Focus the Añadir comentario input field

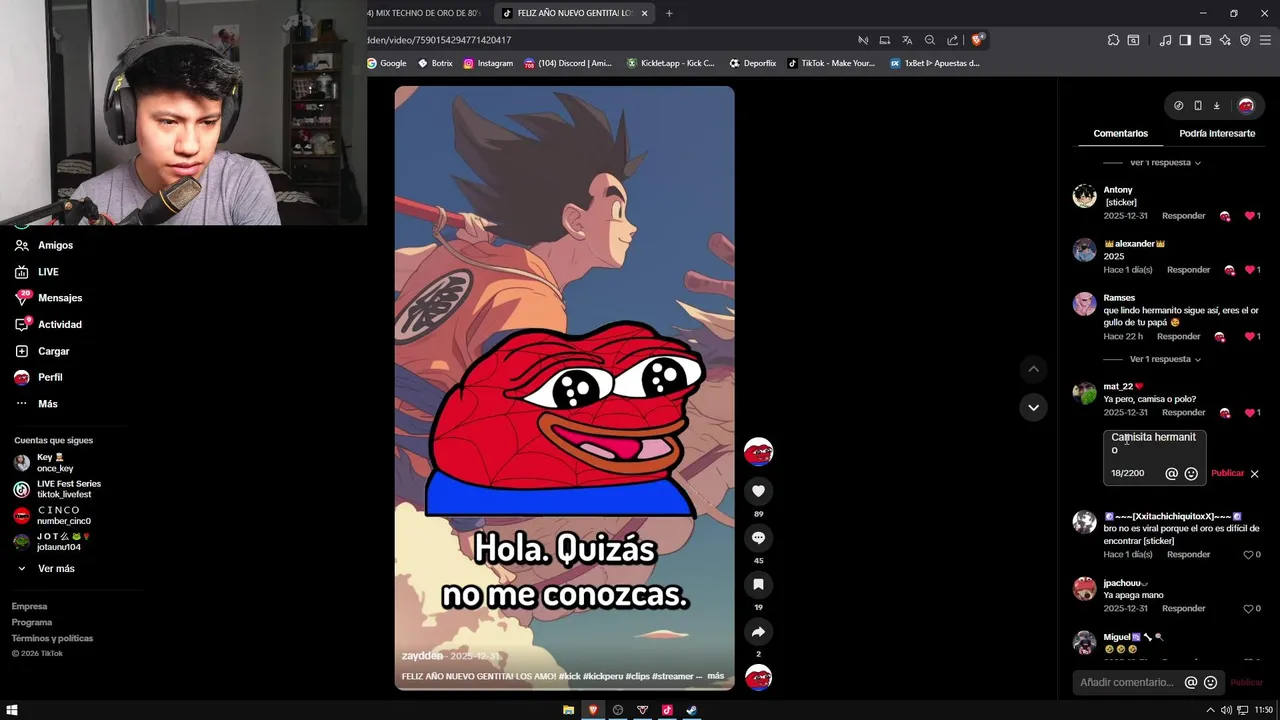(1127, 683)
